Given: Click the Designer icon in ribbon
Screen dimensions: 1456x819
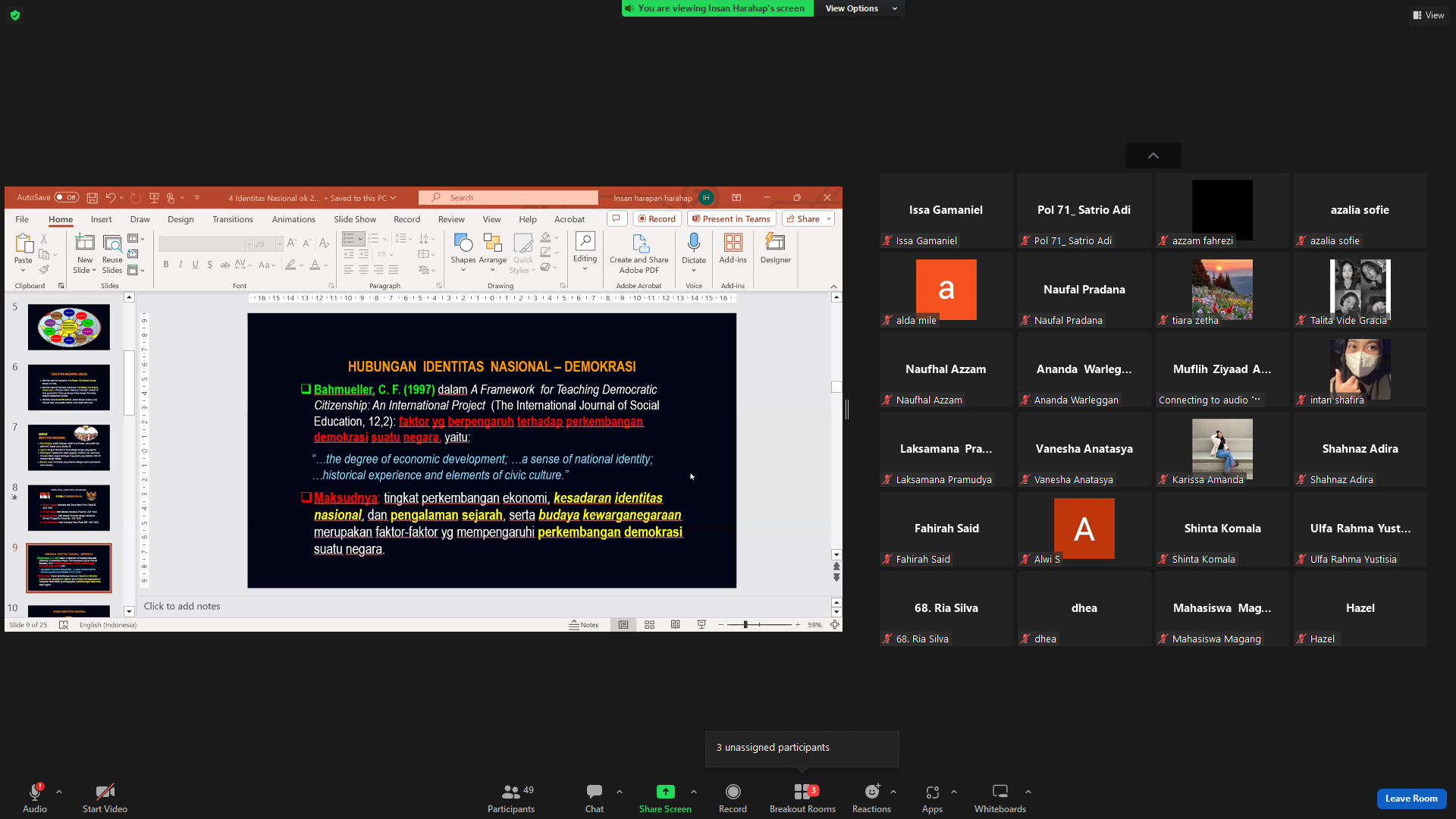Looking at the screenshot, I should pyautogui.click(x=775, y=249).
